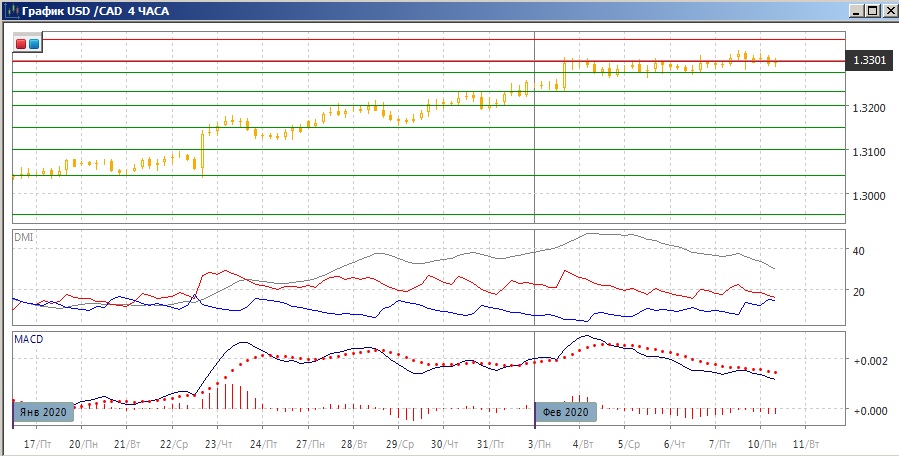This screenshot has width=899, height=456.
Task: Select the MACD indicator label
Action: point(27,339)
